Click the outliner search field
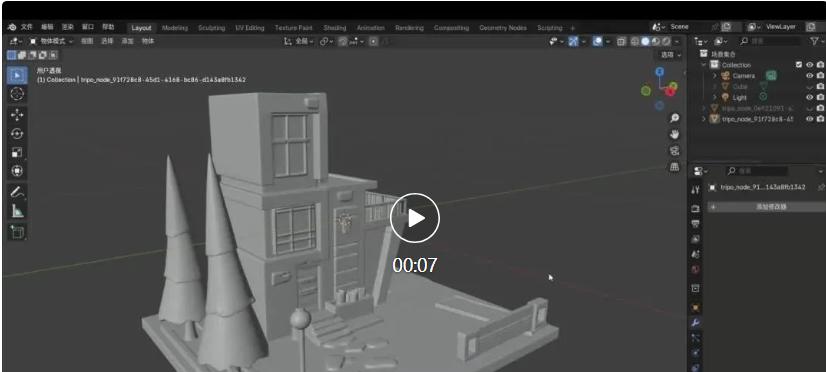This screenshot has width=826, height=372. [769, 41]
